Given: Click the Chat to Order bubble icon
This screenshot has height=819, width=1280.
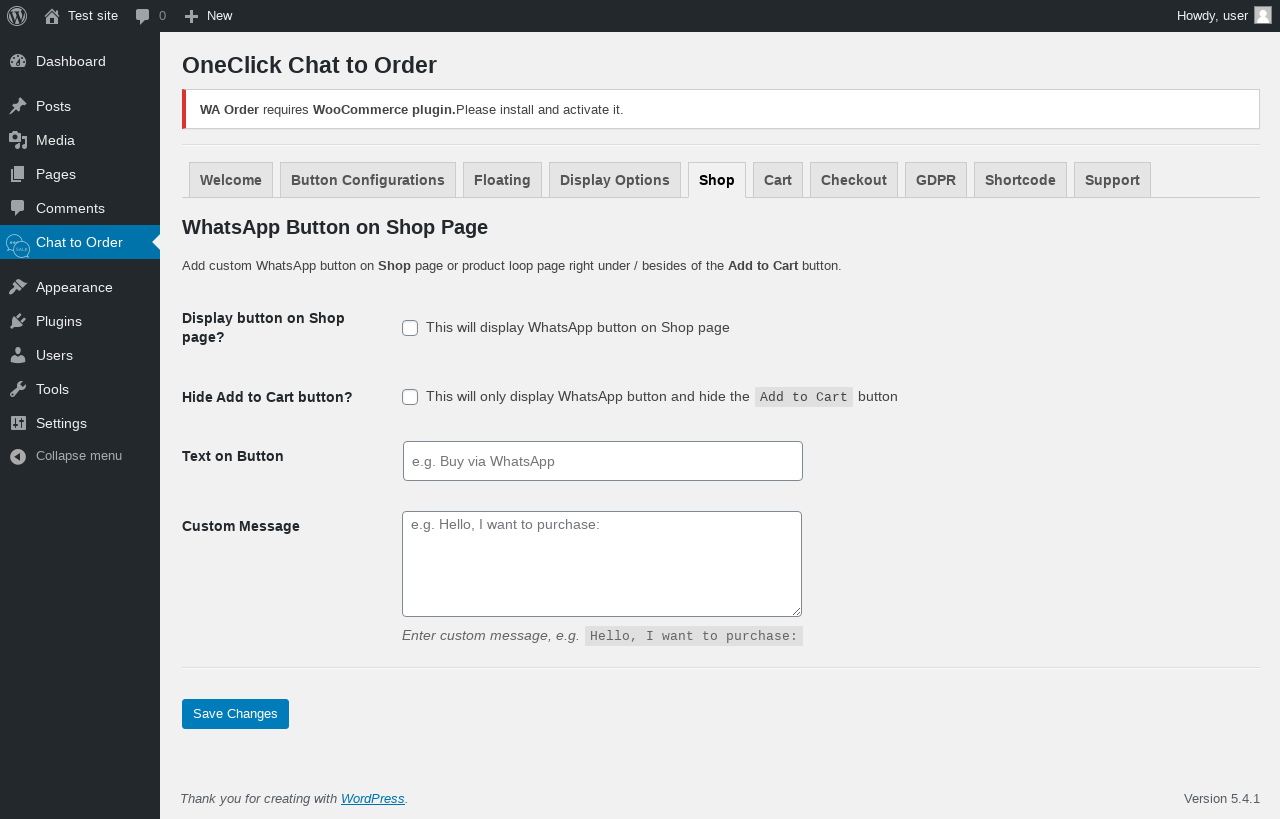Looking at the screenshot, I should tap(18, 245).
